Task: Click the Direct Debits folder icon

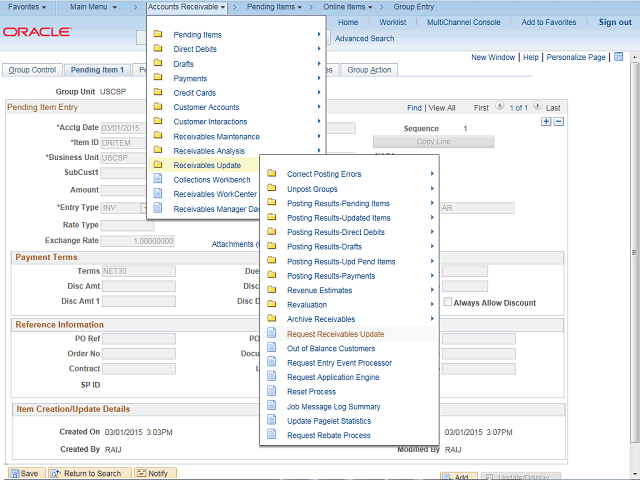Action: (158, 49)
